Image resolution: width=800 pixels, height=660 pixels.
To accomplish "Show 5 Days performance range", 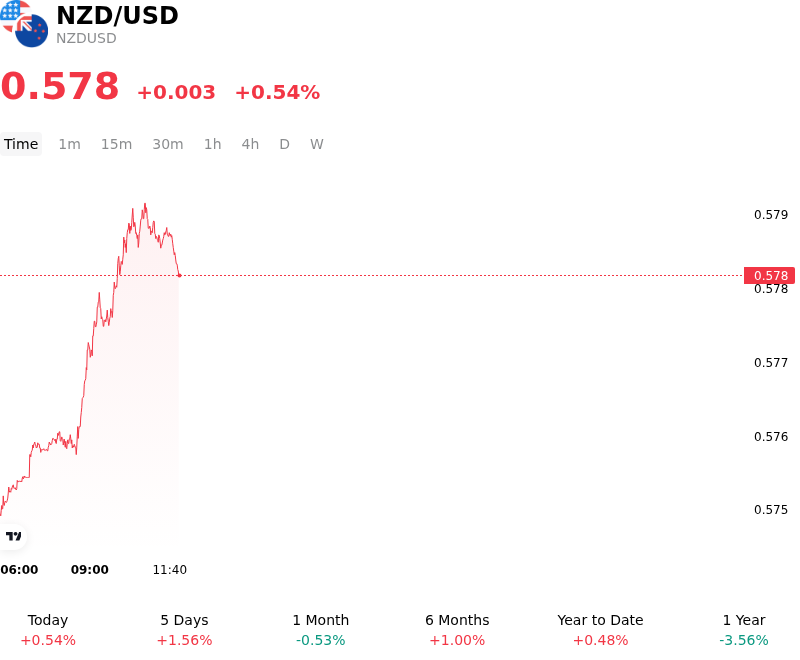I will 184,630.
